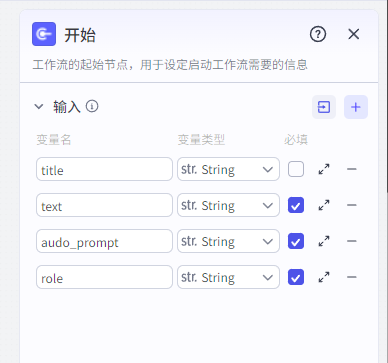Open variable type dropdown for audo_prompt
The width and height of the screenshot is (388, 363).
click(228, 241)
